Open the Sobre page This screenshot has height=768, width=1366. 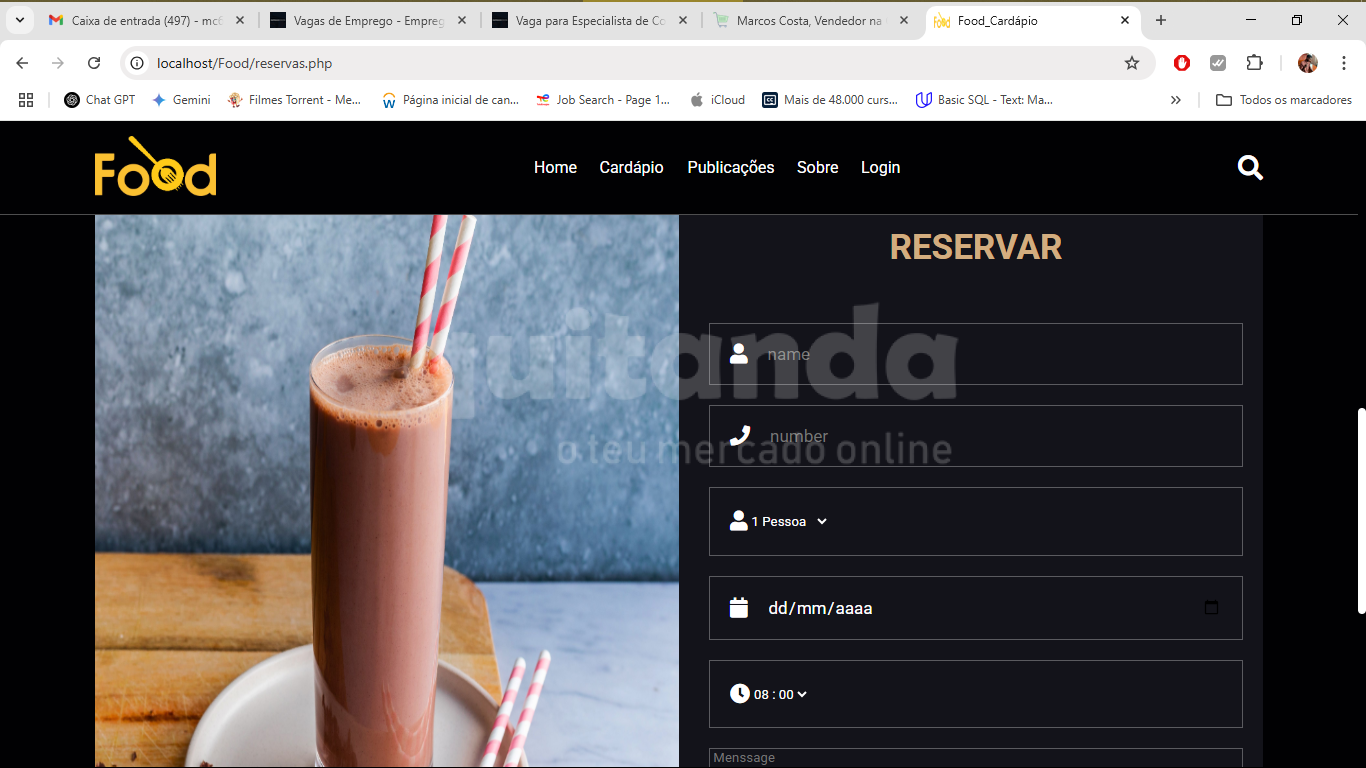[818, 167]
